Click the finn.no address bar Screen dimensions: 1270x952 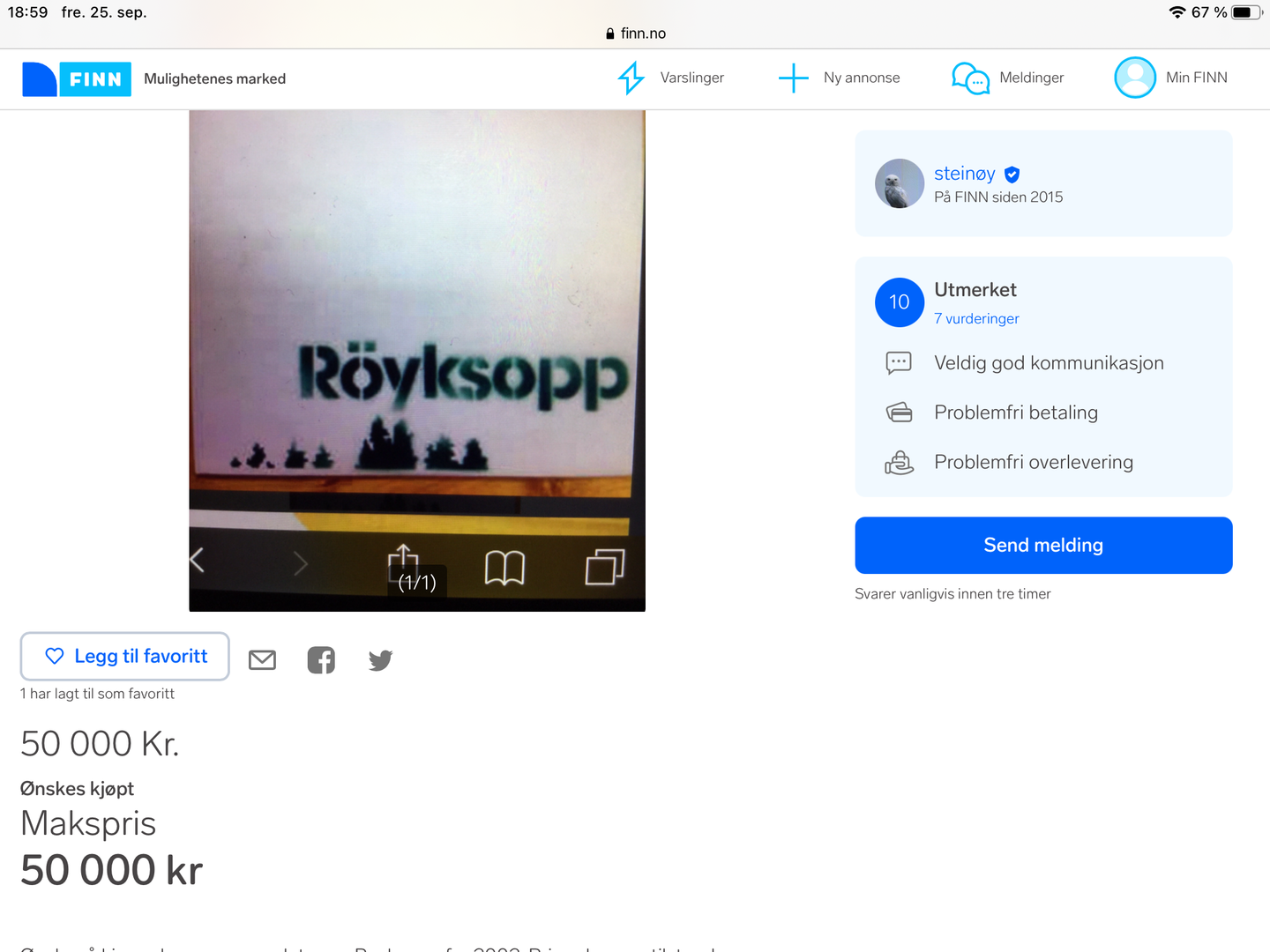point(635,33)
